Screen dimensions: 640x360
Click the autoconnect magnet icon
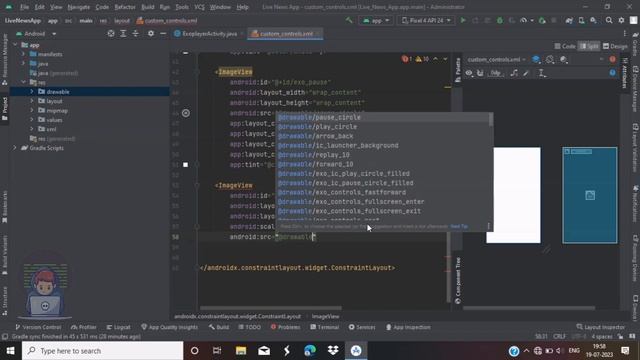pyautogui.click(x=480, y=73)
